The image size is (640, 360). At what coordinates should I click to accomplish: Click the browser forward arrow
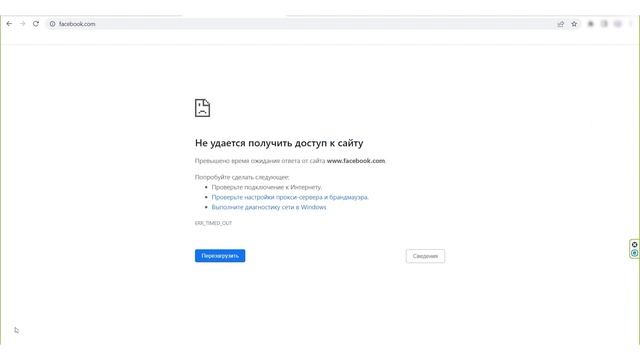click(x=22, y=24)
